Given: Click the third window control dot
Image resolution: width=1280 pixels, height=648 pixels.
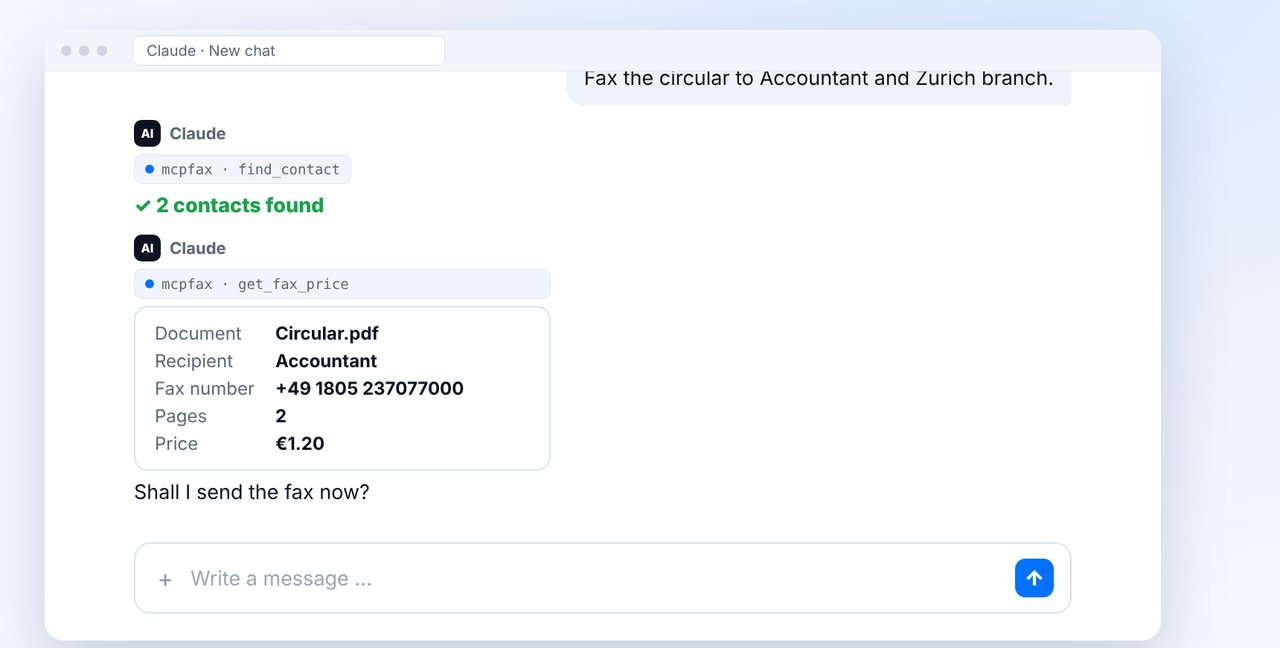Looking at the screenshot, I should 102,51.
